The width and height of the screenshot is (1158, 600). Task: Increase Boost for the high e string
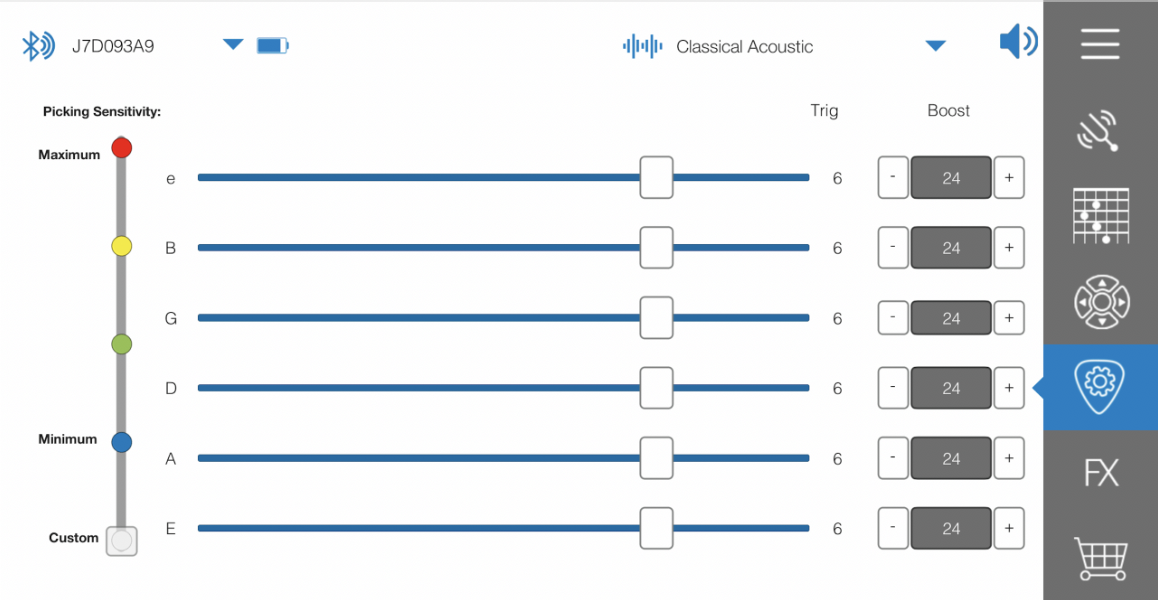pos(1009,178)
